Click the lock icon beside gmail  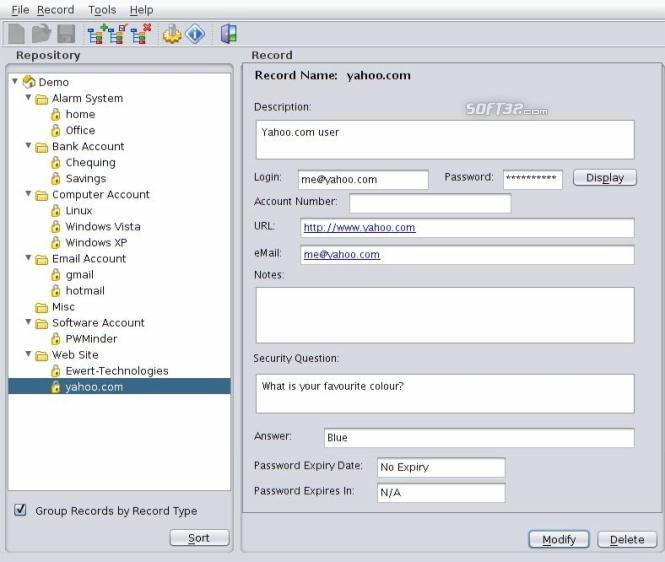coord(56,275)
